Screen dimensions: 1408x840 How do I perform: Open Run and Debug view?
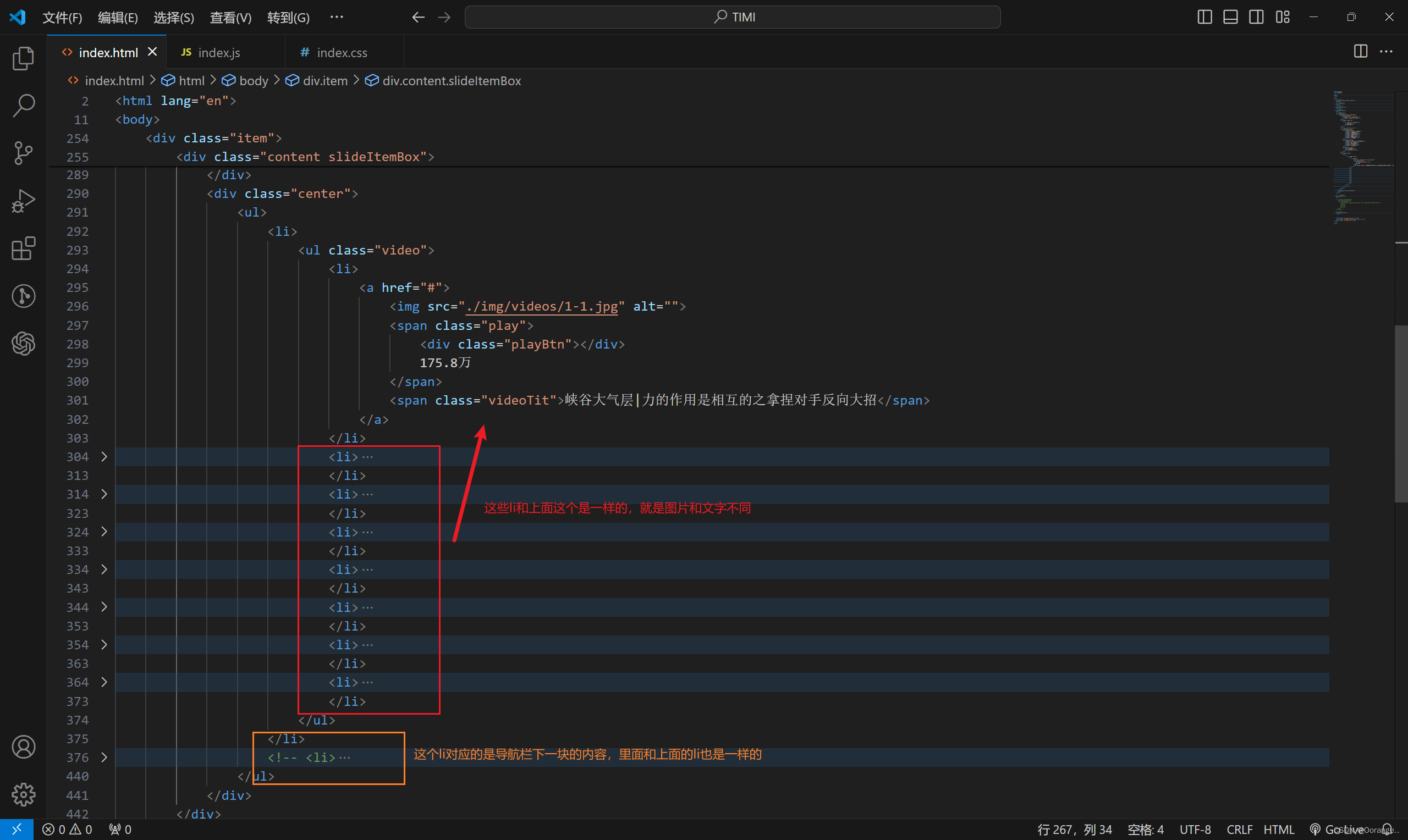coord(23,200)
